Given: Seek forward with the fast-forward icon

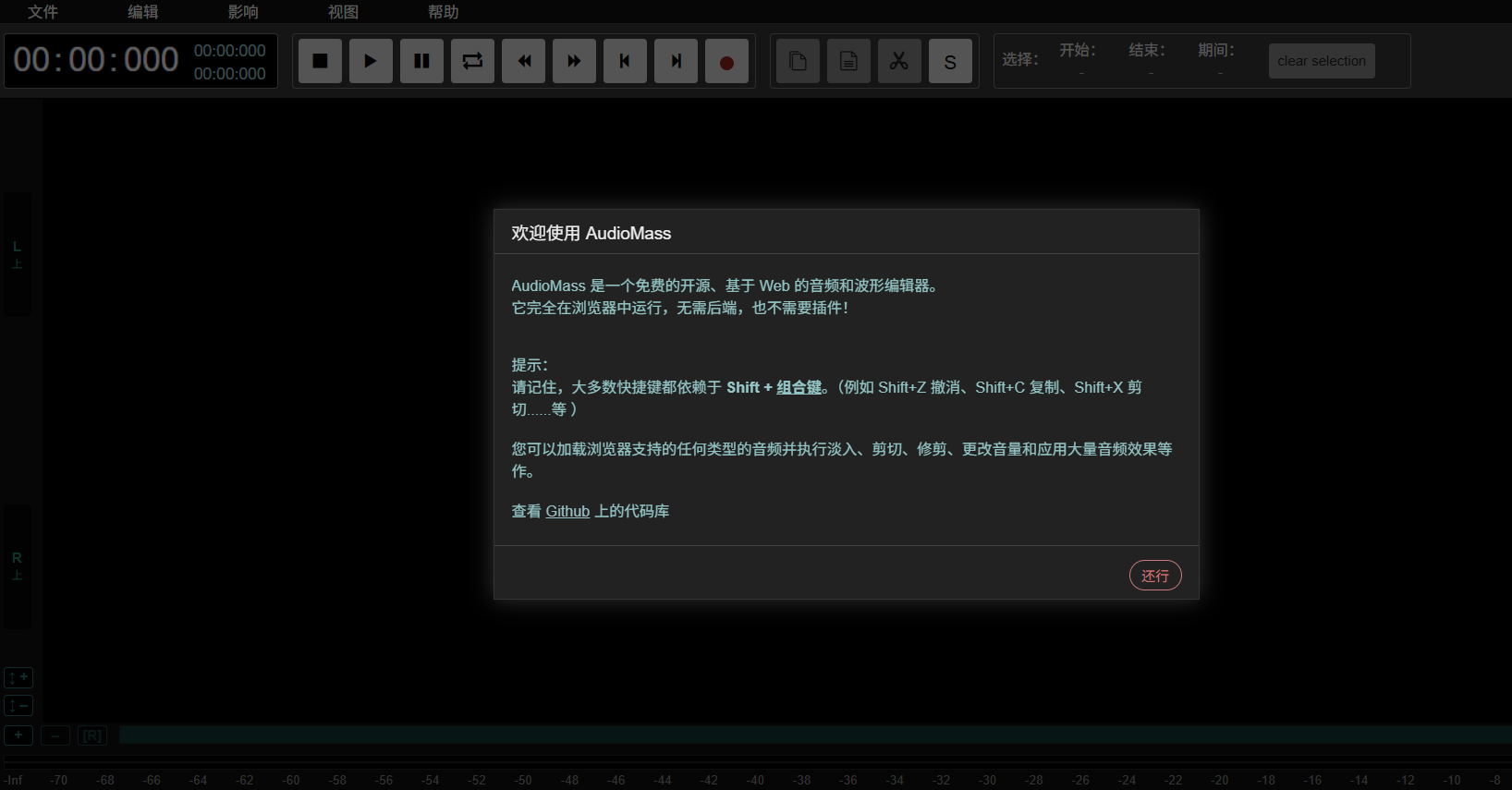Looking at the screenshot, I should tap(574, 61).
